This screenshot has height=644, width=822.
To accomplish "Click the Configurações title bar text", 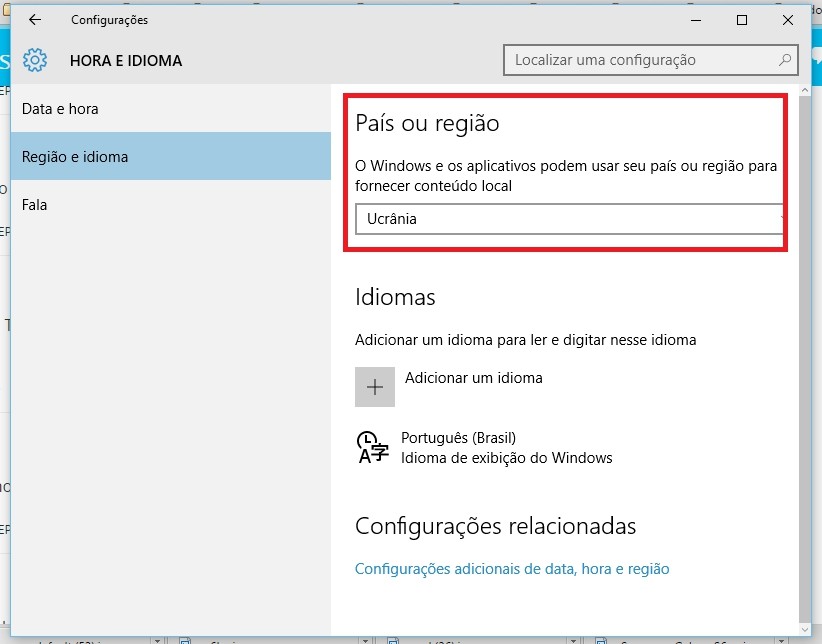I will coord(110,20).
